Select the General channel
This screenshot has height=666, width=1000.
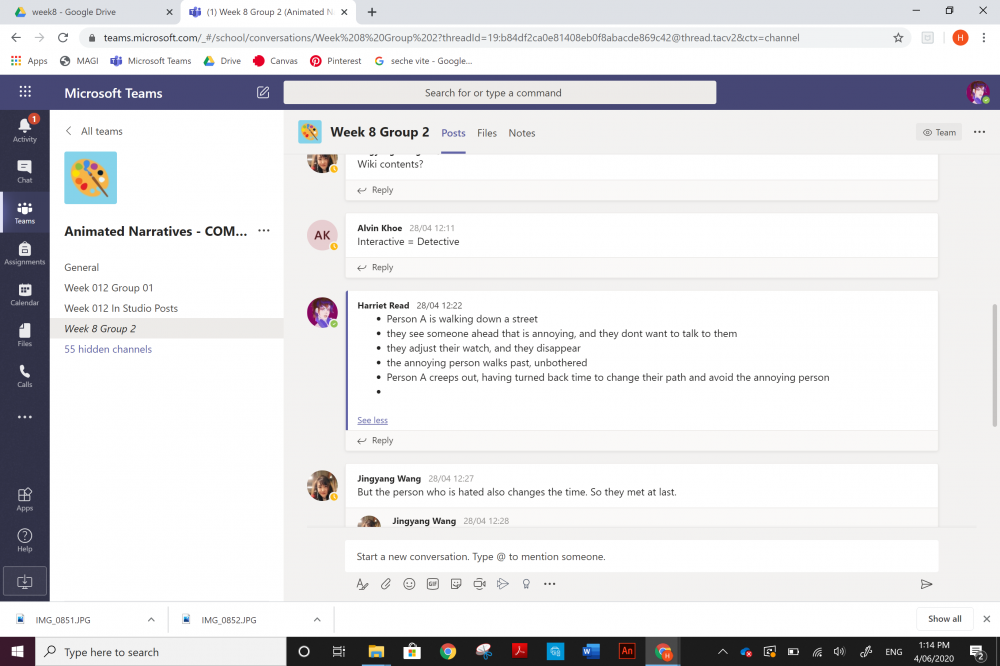coord(82,267)
